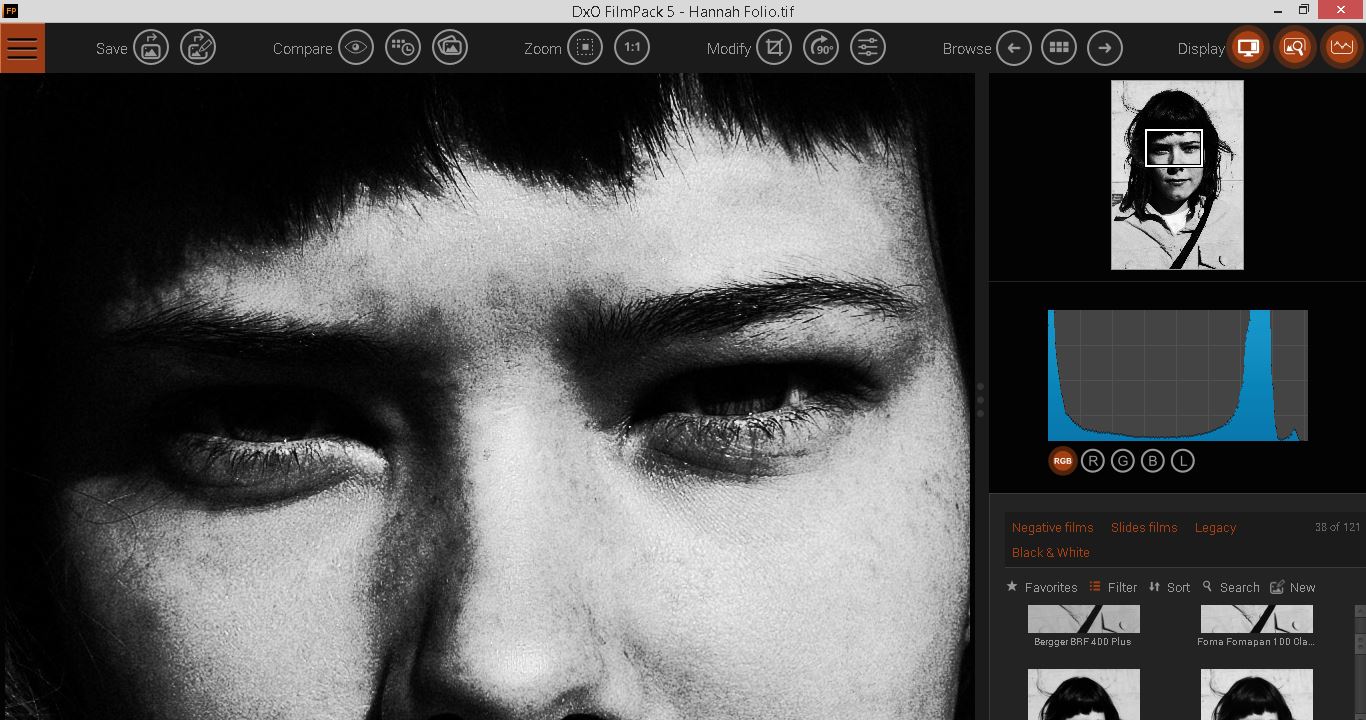
Task: Toggle the Compare eye preview icon
Action: coord(356,48)
